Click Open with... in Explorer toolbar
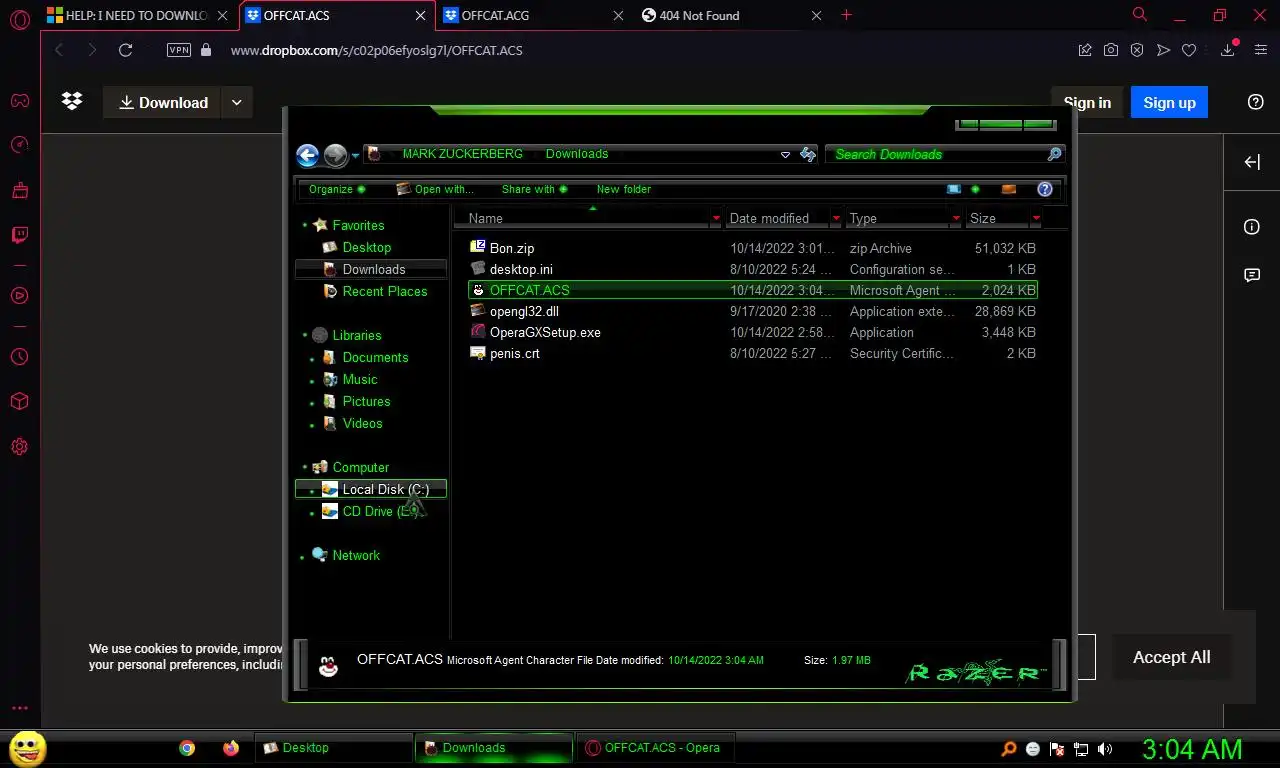1280x768 pixels. (x=435, y=189)
